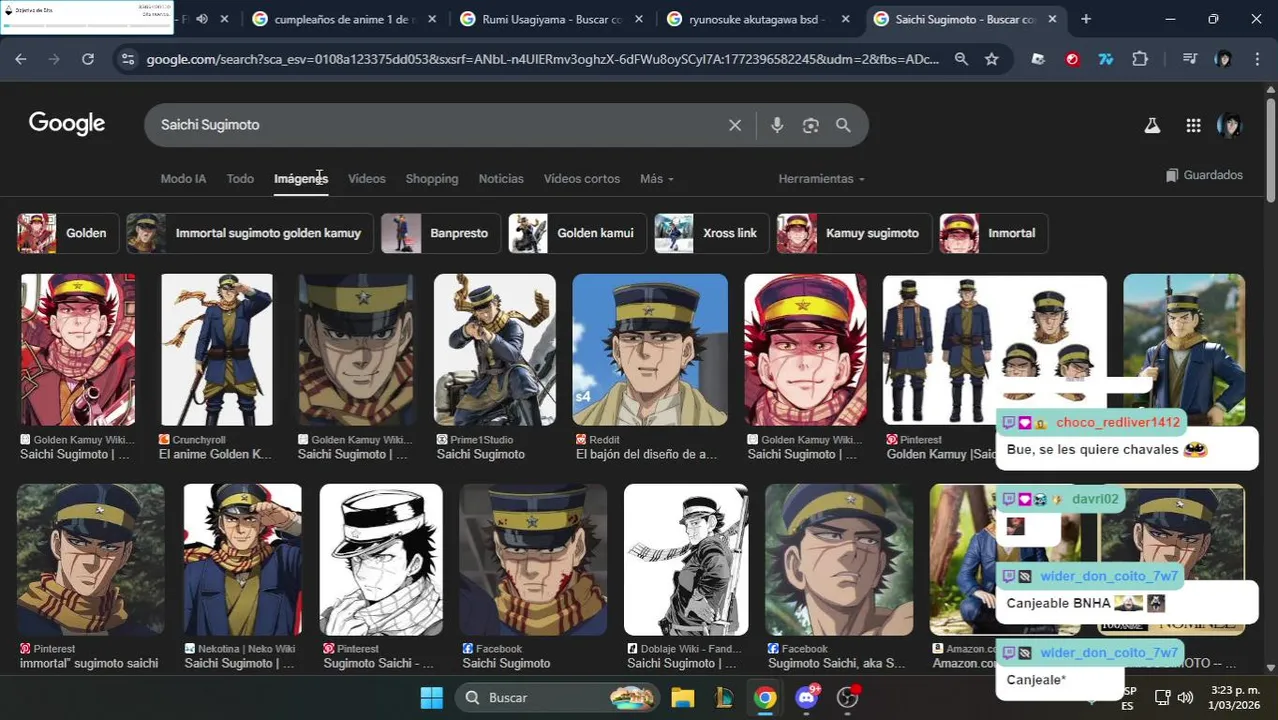The image size is (1278, 720).
Task: Expand the Más dropdown
Action: [657, 179]
